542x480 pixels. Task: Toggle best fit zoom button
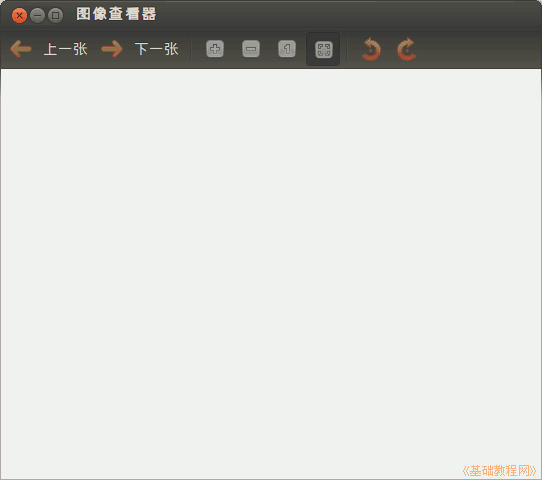(x=323, y=49)
